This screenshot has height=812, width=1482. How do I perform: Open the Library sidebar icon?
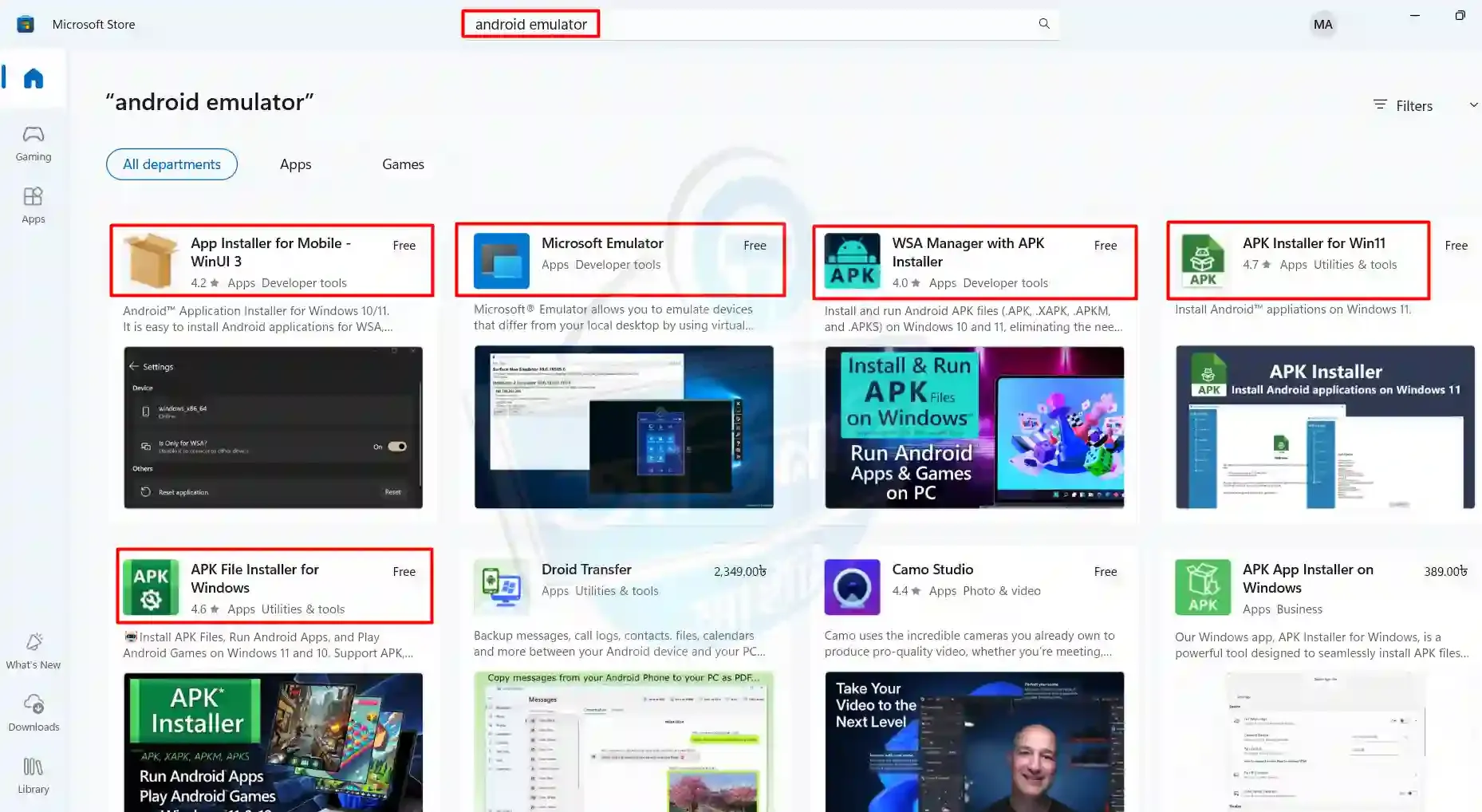[x=34, y=775]
